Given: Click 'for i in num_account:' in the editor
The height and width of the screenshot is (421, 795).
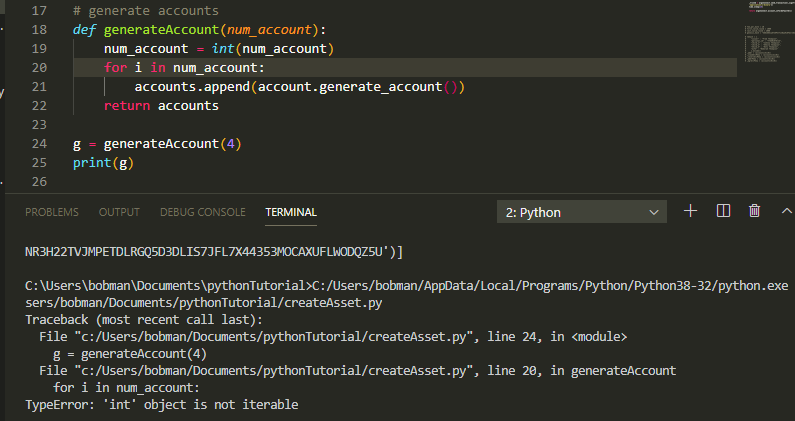Looking at the screenshot, I should 184,67.
